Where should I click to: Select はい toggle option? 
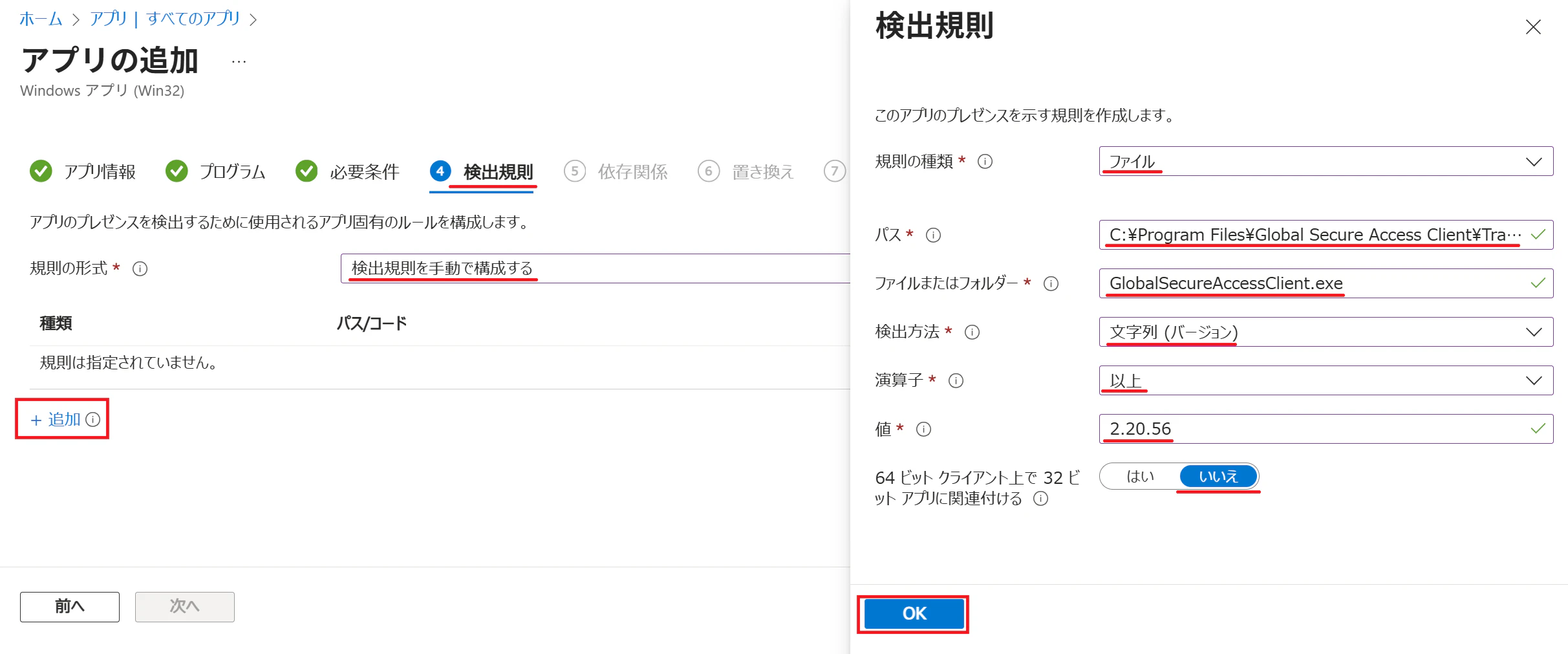tap(1140, 477)
